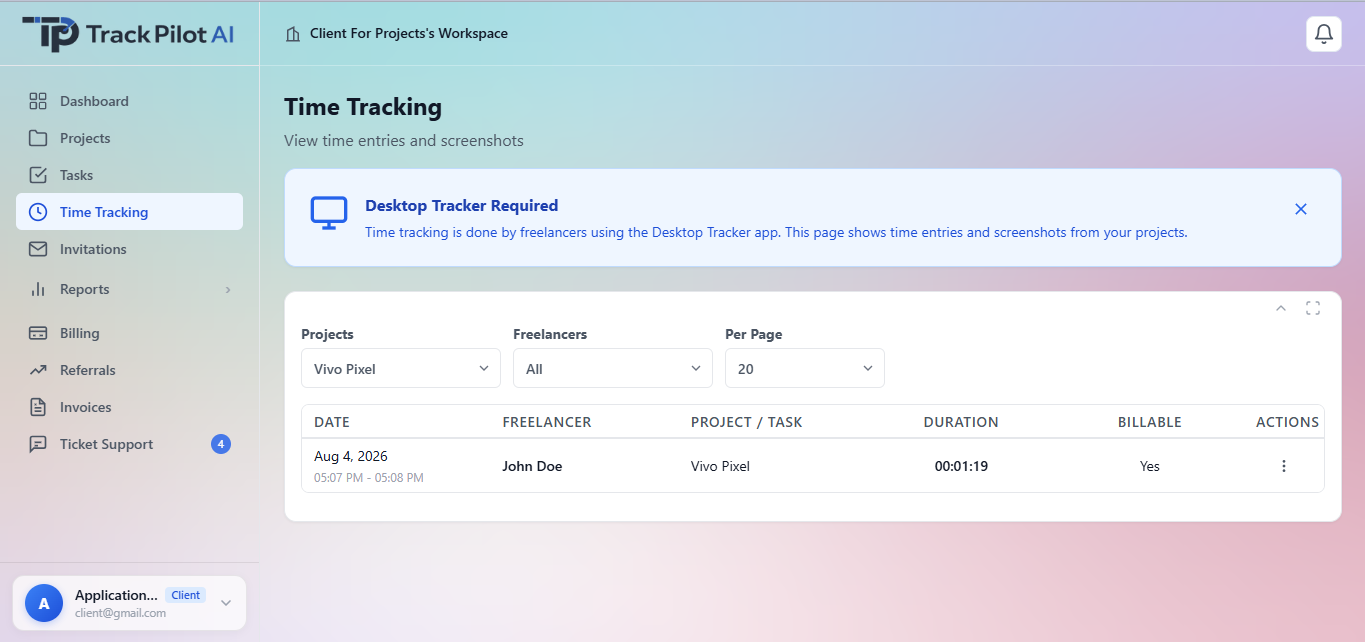Open Ticket Support page

[x=129, y=444]
